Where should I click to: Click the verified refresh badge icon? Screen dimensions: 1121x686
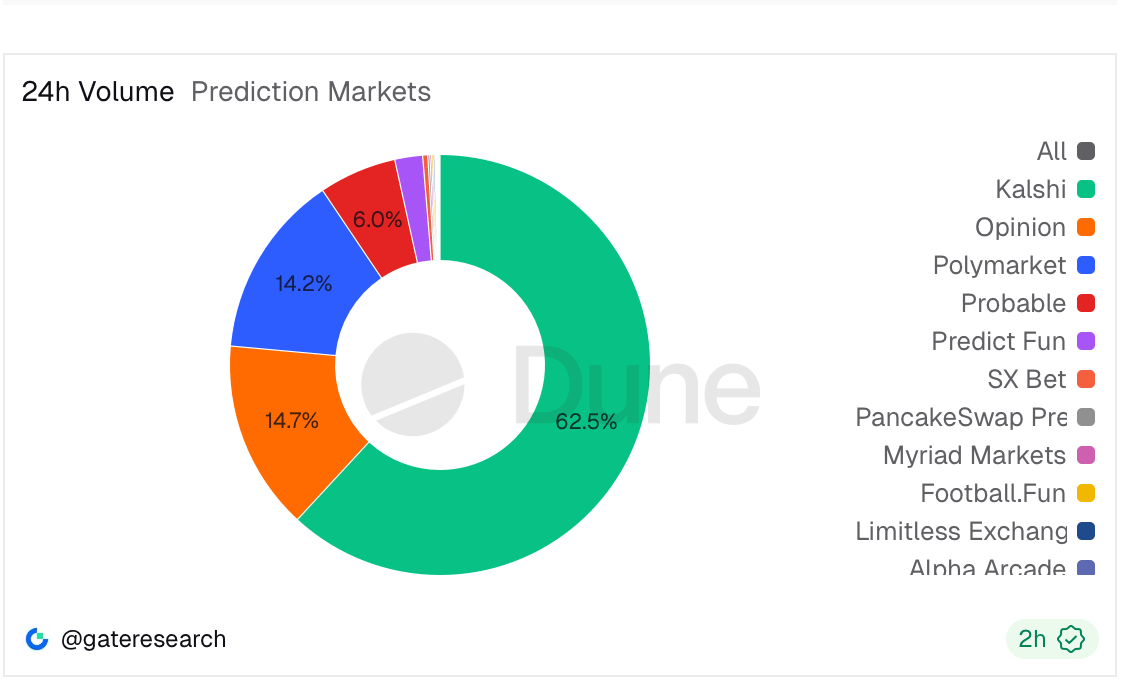click(x=1071, y=639)
